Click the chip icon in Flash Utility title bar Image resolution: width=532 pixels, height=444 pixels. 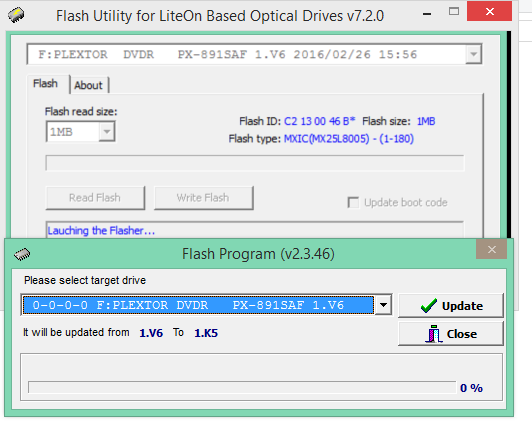coord(16,15)
